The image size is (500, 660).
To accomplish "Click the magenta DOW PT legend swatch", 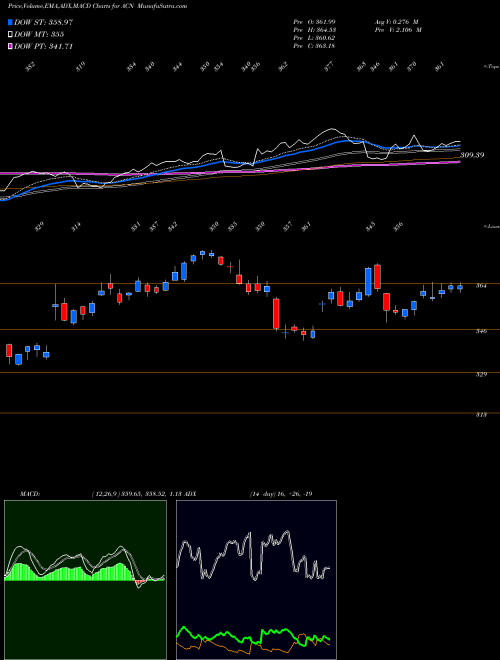I will click(11, 46).
